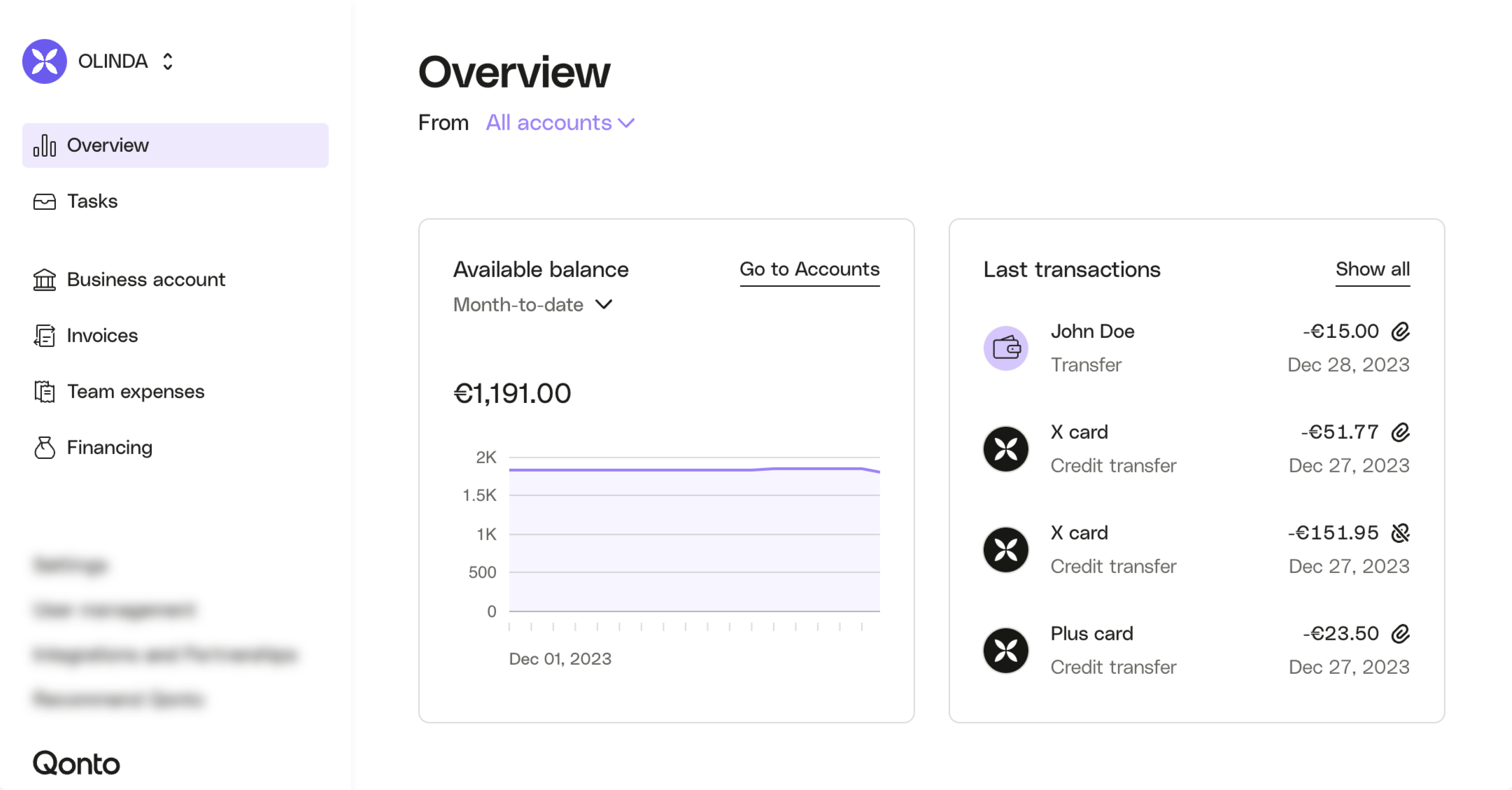Click the Financing money bag icon

(45, 448)
